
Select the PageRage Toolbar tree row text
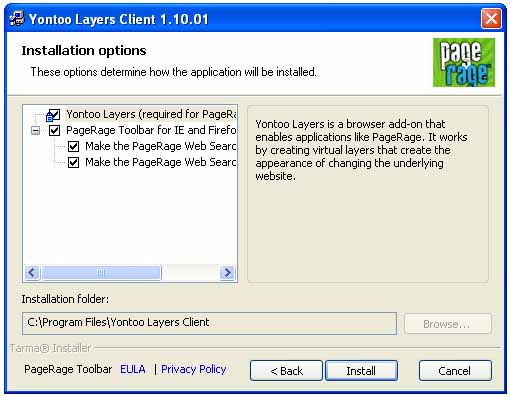point(151,130)
